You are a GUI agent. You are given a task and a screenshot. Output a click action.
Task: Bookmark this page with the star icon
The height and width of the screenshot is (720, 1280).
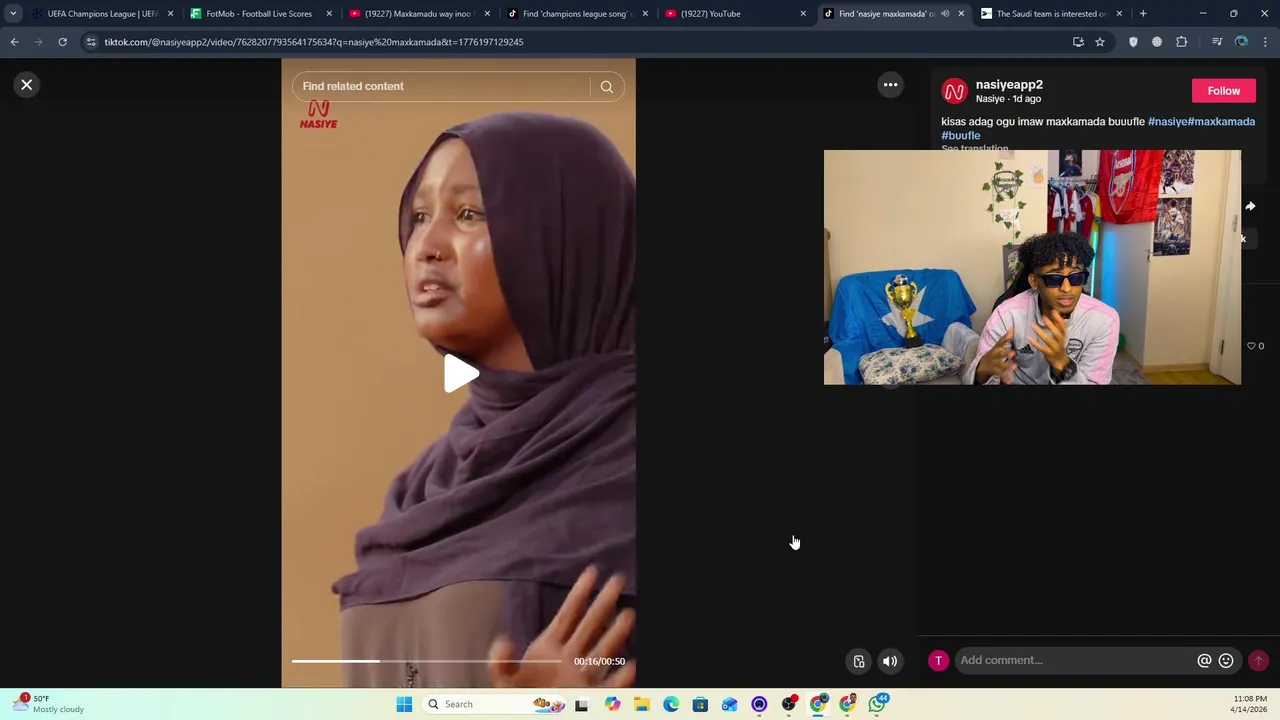pos(1100,42)
